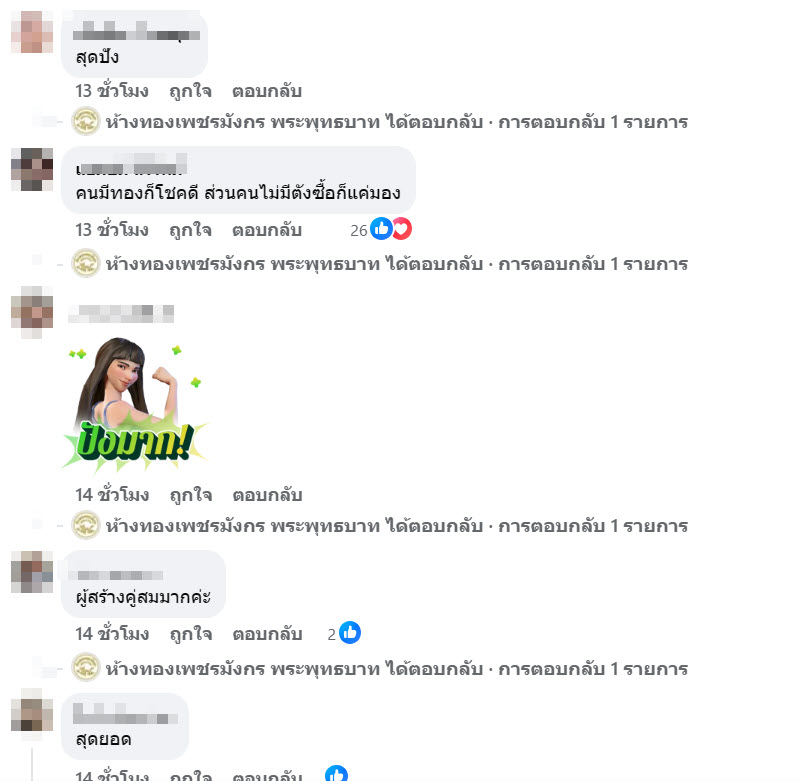This screenshot has height=781, width=803.
Task: Click the blue like reaction icon showing 26
Action: [381, 228]
